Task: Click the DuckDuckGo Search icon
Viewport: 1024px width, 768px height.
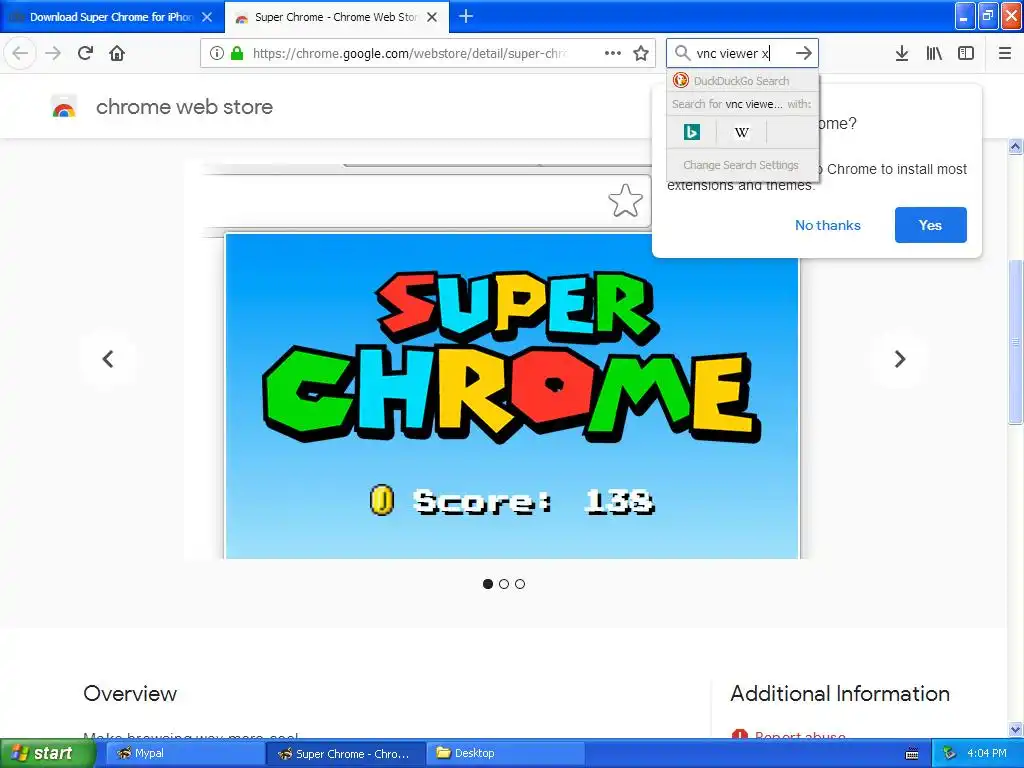Action: tap(680, 80)
